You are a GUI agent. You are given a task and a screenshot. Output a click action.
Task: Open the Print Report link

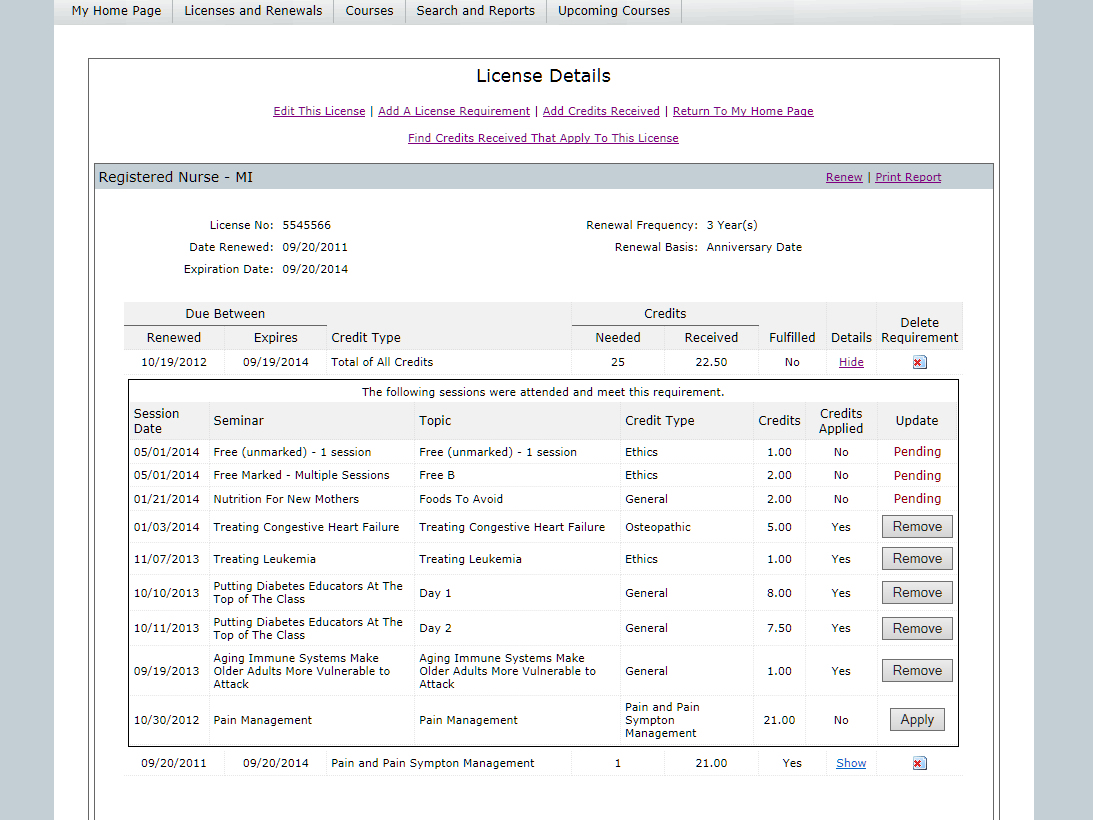908,177
